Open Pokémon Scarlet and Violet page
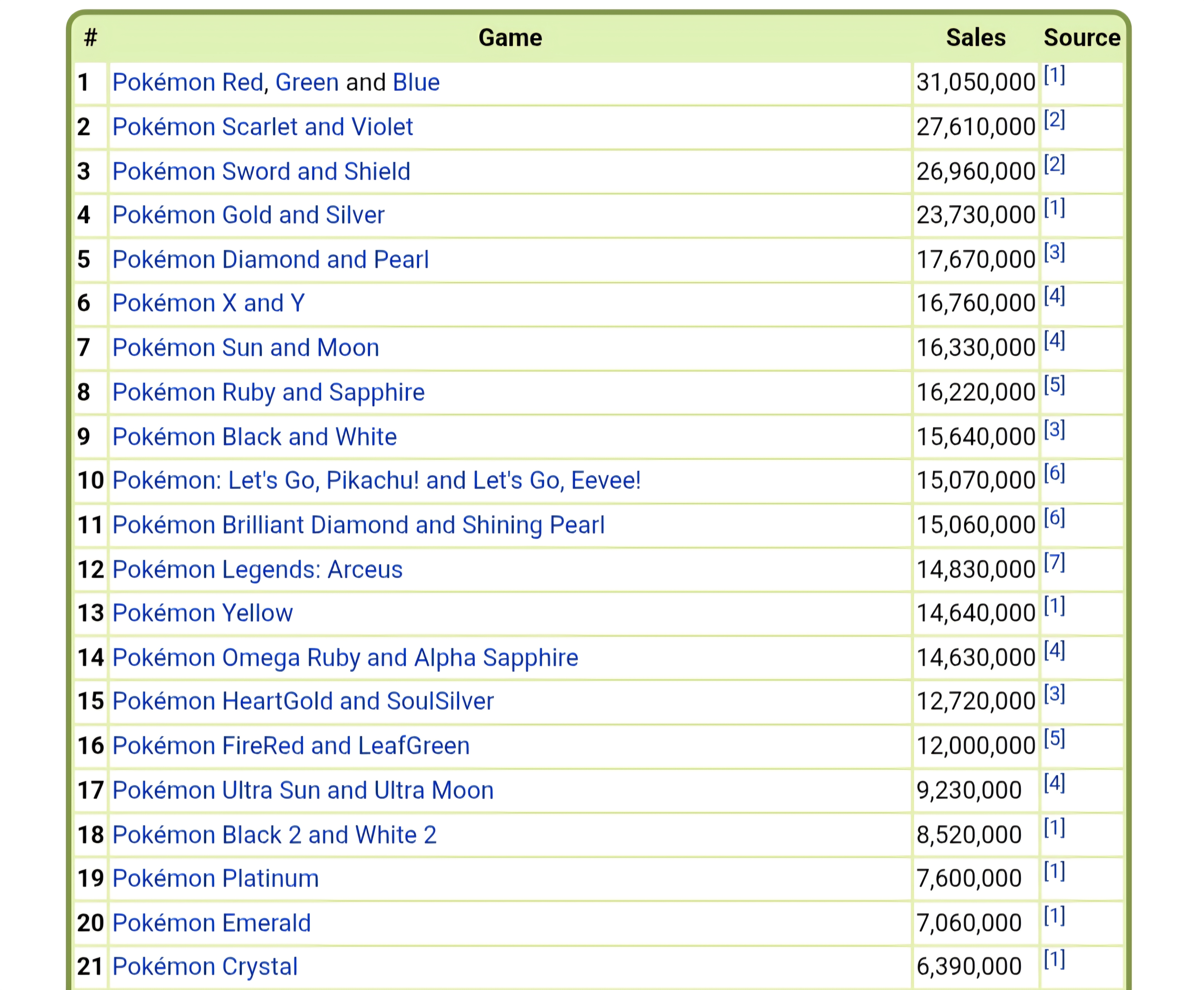The height and width of the screenshot is (990, 1204). 262,127
